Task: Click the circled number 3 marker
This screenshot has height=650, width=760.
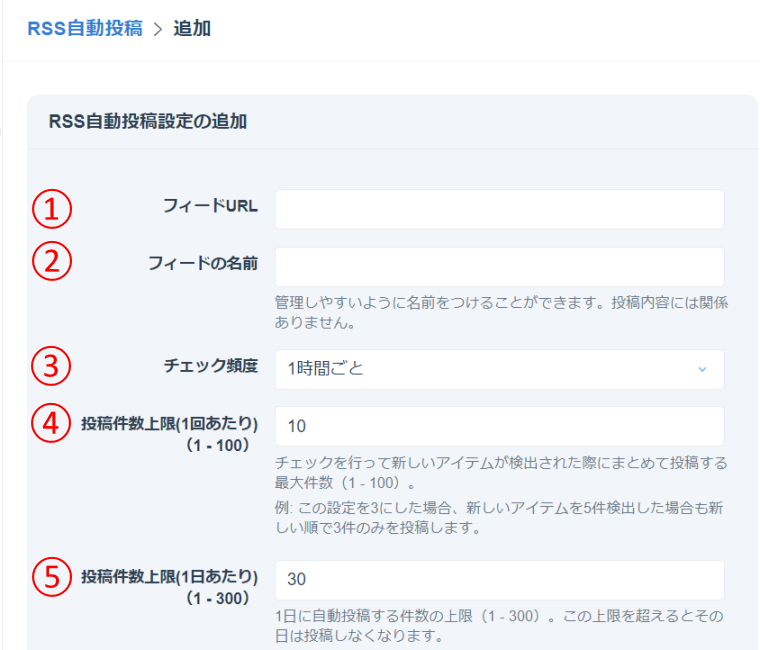Action: pyautogui.click(x=51, y=366)
